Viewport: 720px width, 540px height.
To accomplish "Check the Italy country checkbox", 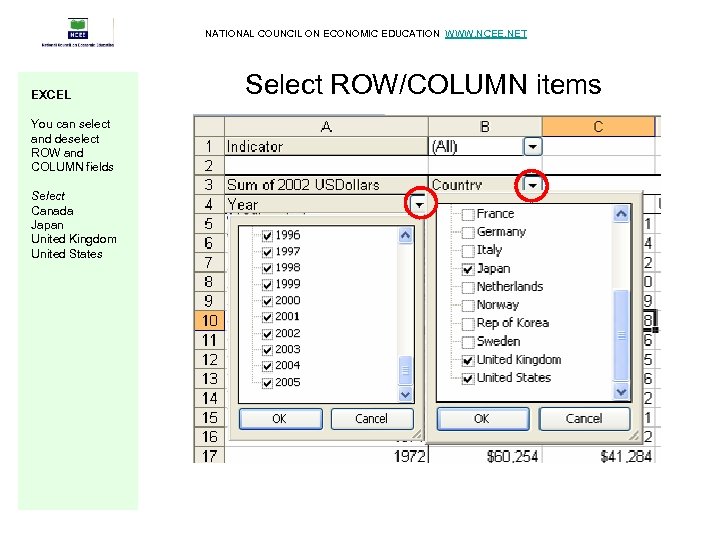I will click(x=468, y=251).
